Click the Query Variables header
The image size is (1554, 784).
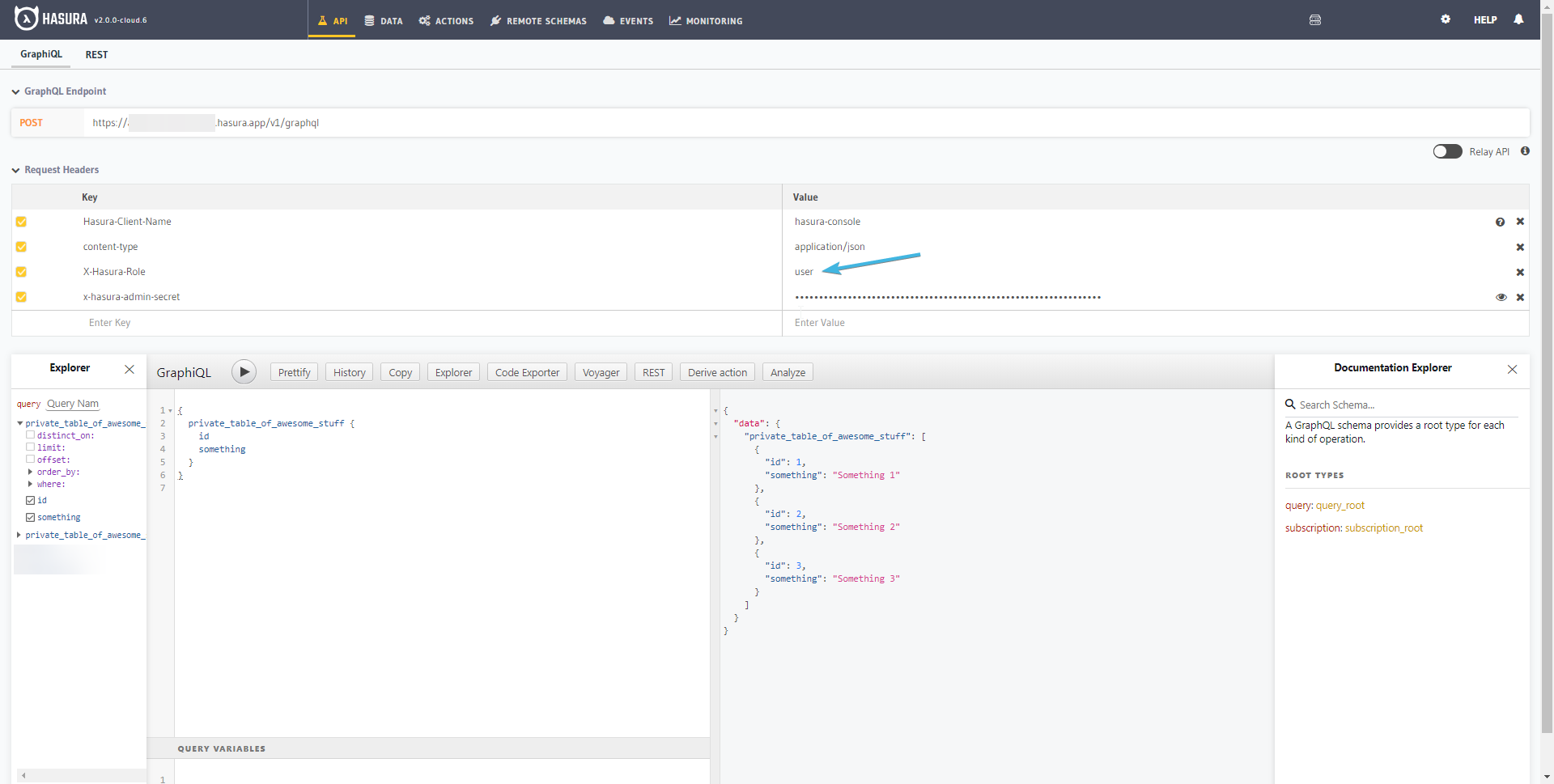(428, 748)
